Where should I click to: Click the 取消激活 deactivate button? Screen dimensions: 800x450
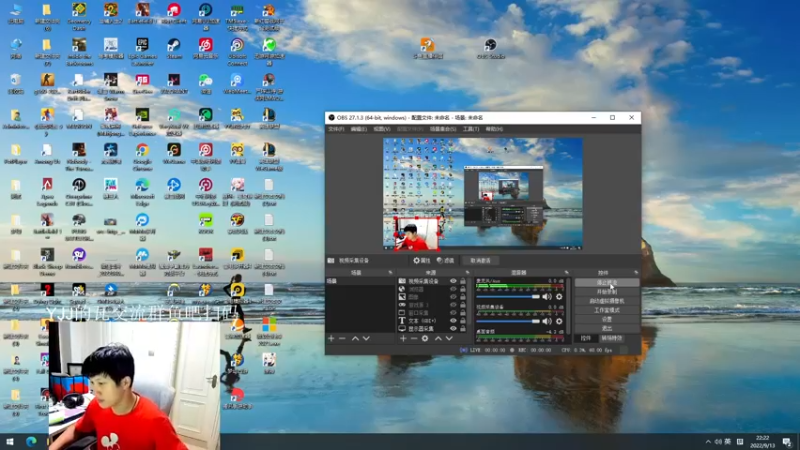coord(480,260)
